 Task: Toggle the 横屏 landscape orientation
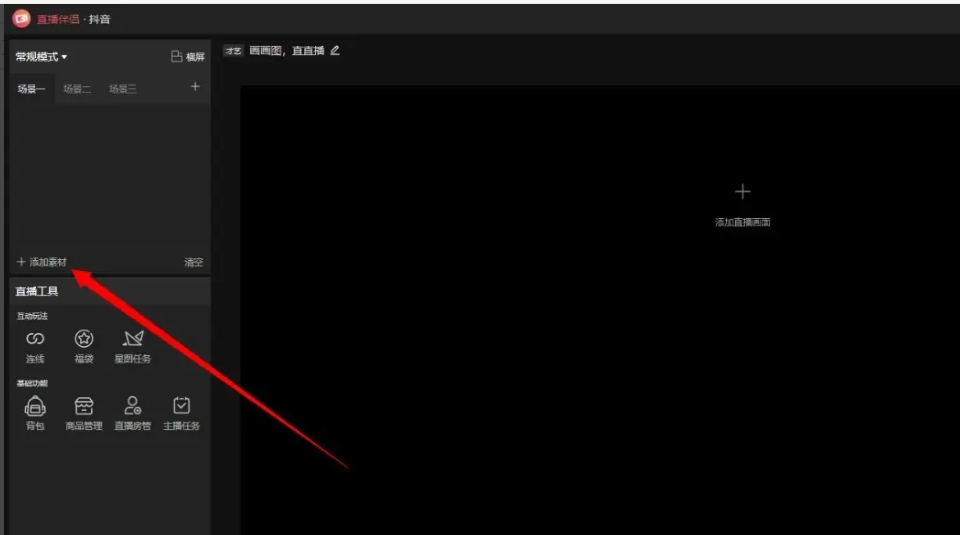coord(187,57)
